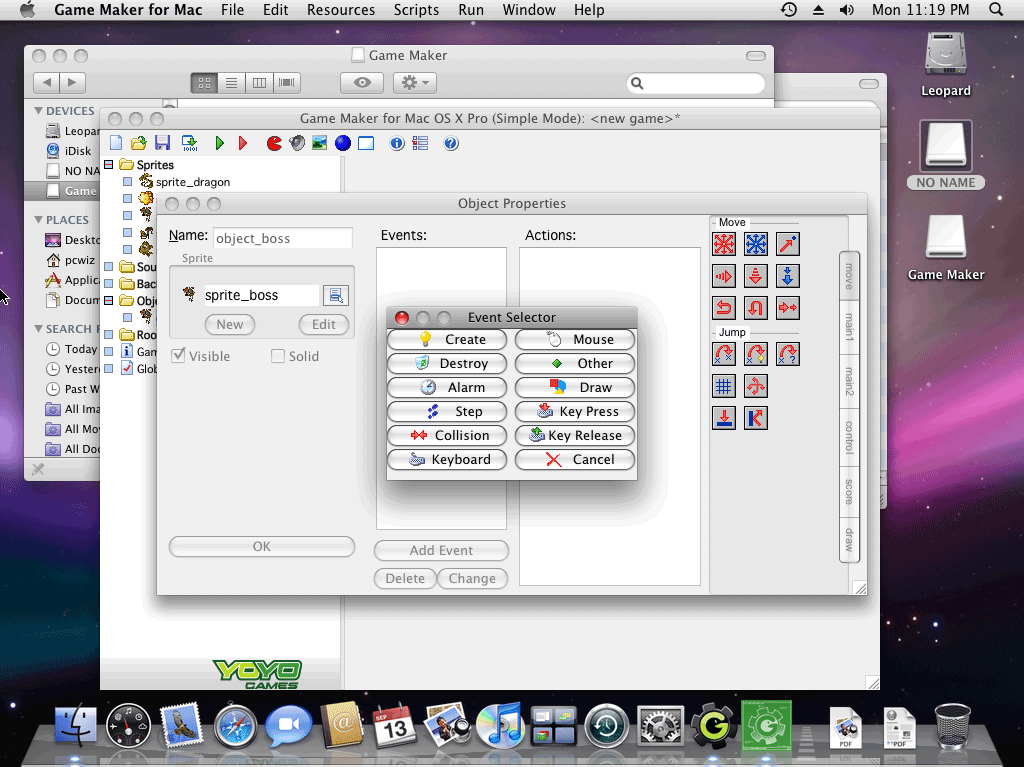The image size is (1024, 767).
Task: Choose the Create event button
Action: [x=448, y=339]
